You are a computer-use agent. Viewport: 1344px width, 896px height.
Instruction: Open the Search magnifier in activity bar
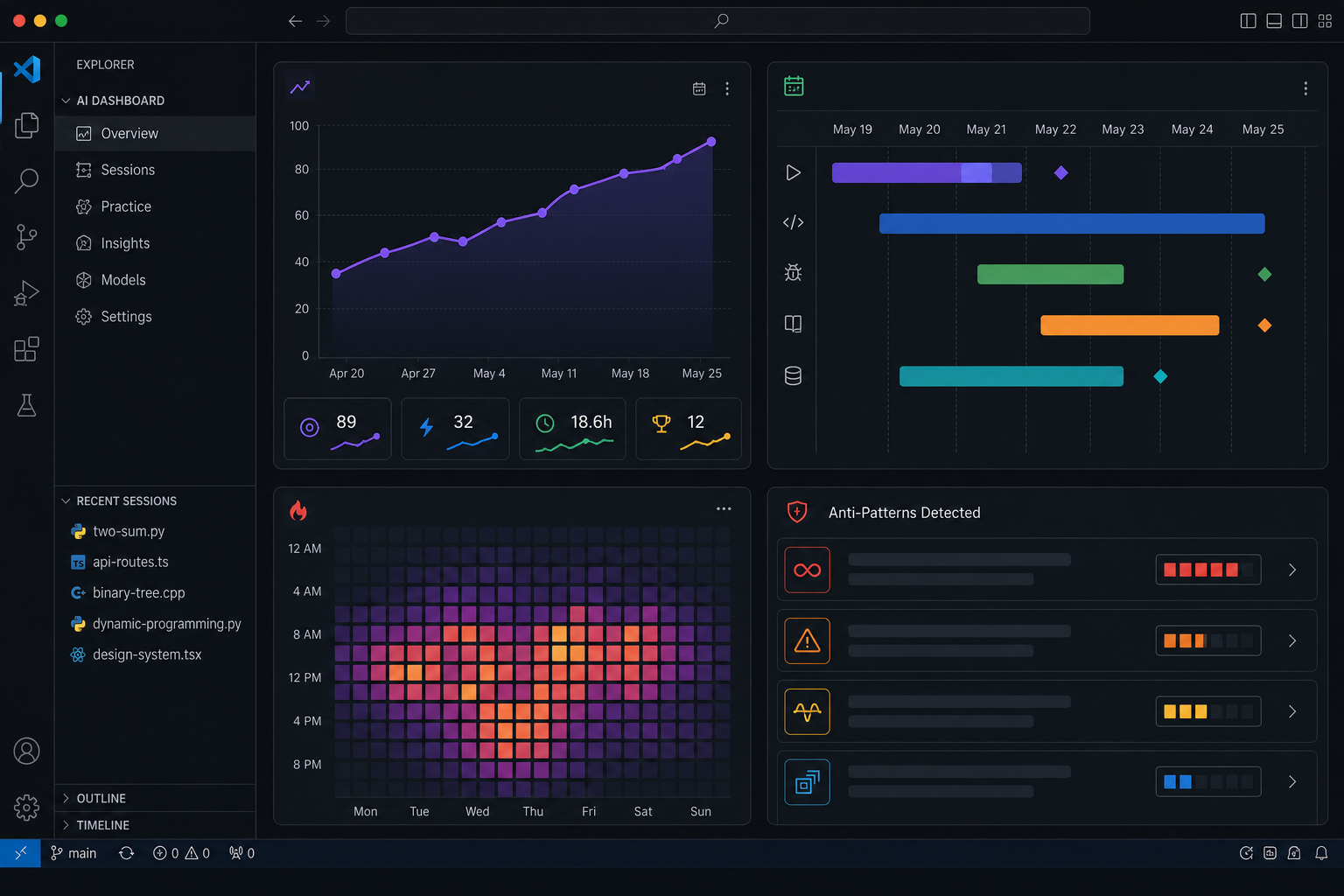27,181
